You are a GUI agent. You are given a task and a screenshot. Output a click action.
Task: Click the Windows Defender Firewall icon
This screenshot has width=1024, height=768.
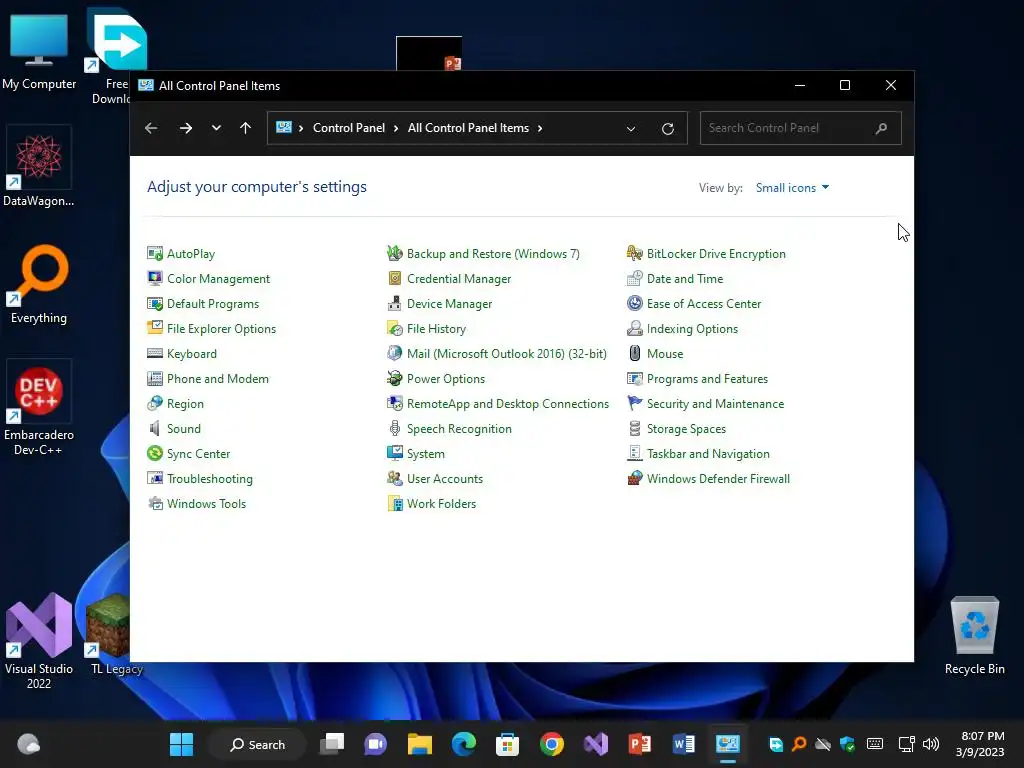tap(635, 479)
